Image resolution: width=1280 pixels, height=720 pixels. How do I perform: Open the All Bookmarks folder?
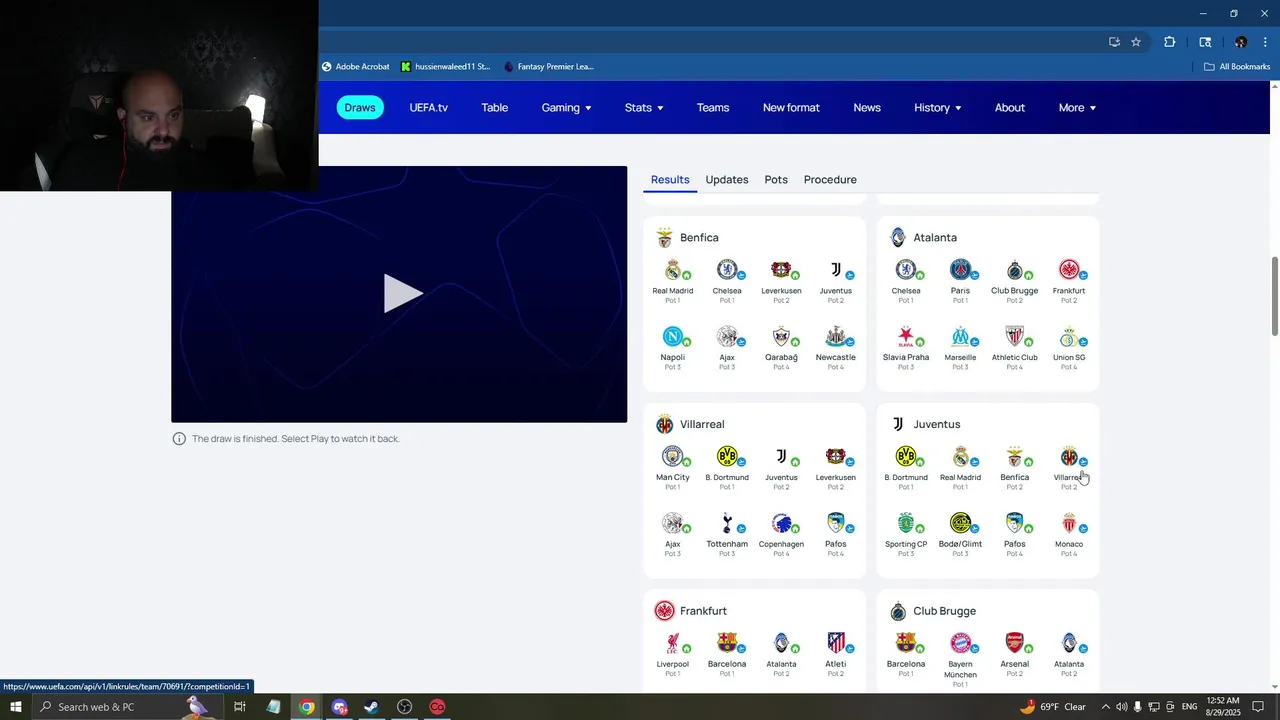[x=1237, y=67]
